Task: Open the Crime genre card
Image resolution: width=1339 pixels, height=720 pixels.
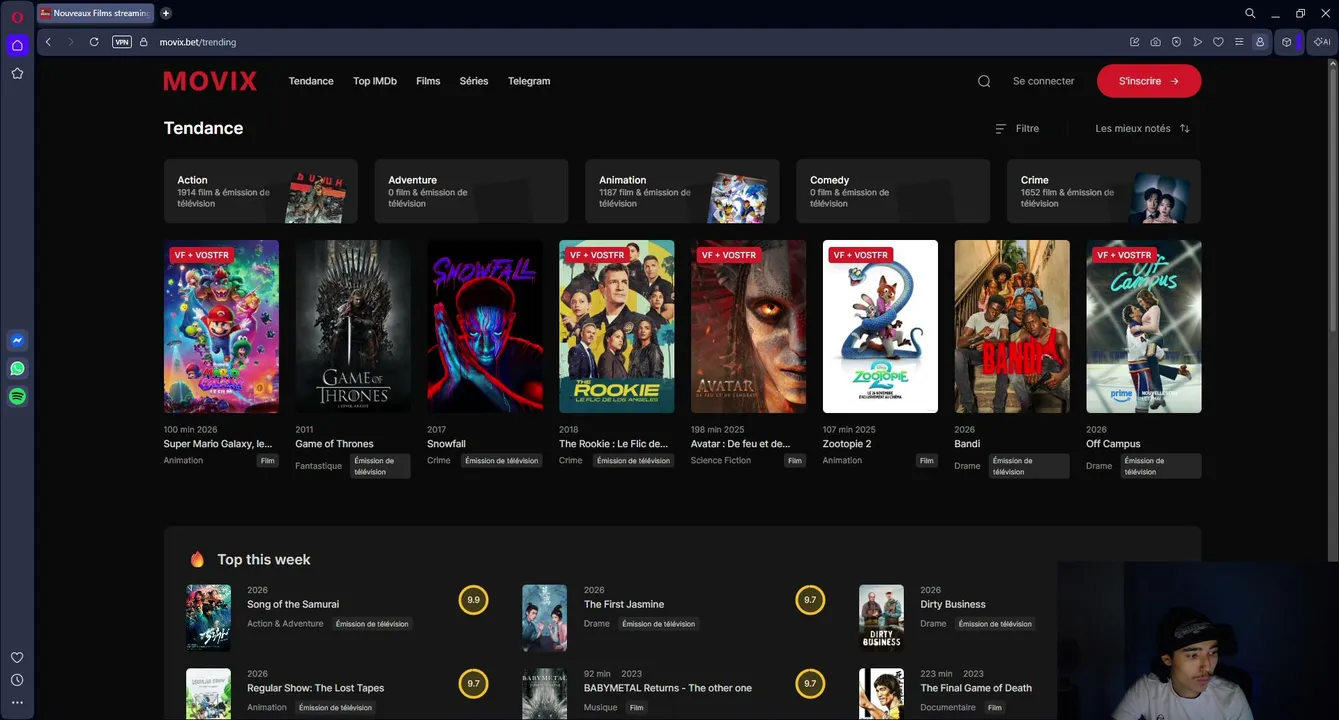Action: tap(1104, 191)
